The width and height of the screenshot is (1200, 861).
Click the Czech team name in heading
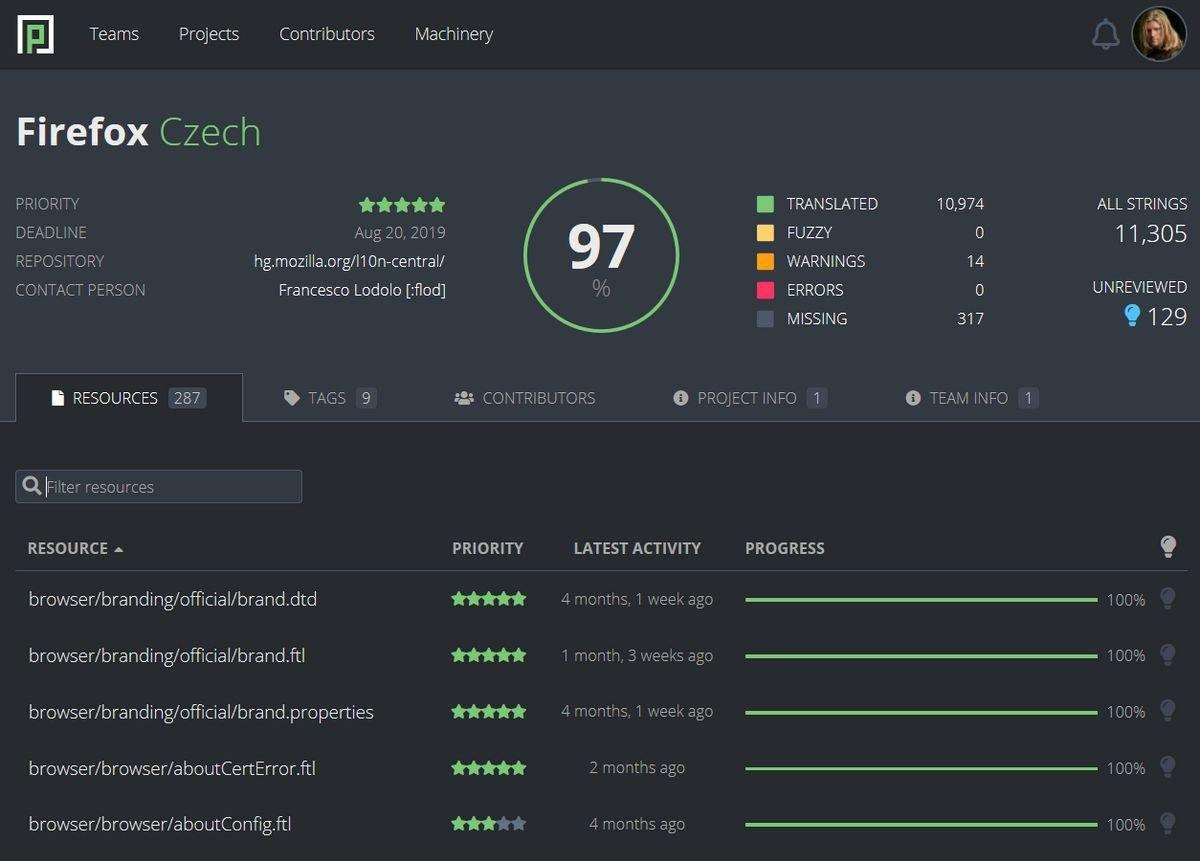(x=210, y=132)
